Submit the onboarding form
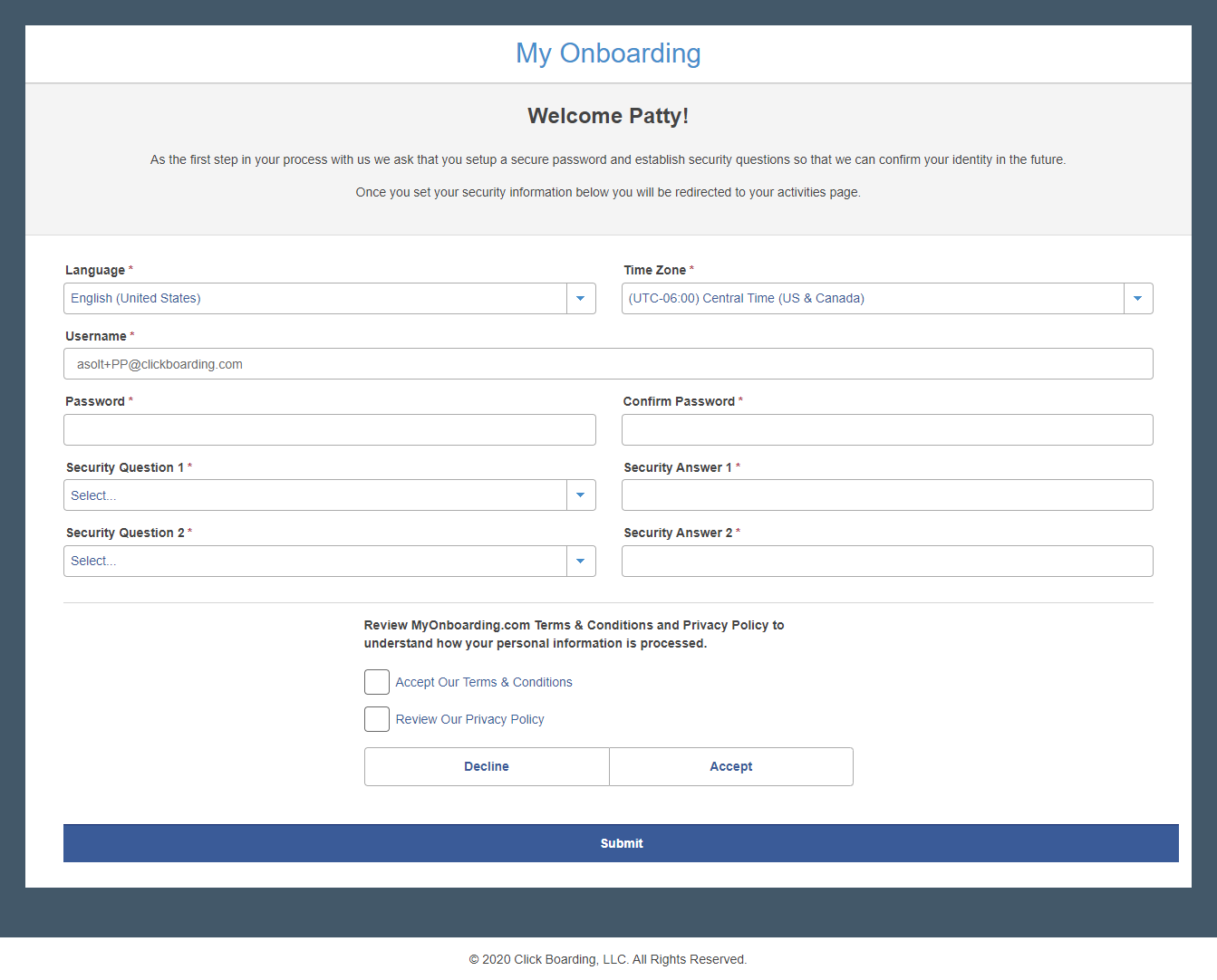This screenshot has height=980, width=1217. pyautogui.click(x=621, y=843)
